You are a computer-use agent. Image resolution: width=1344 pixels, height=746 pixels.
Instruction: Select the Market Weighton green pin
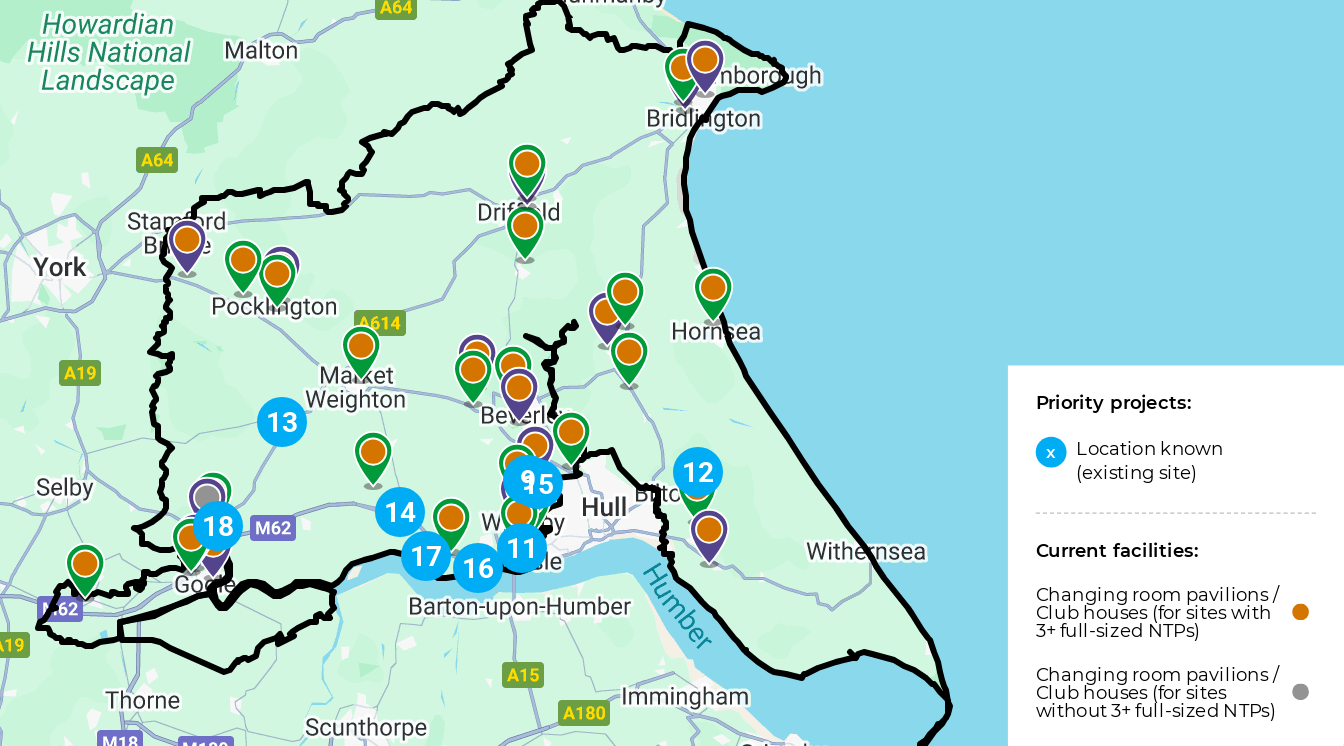click(361, 353)
